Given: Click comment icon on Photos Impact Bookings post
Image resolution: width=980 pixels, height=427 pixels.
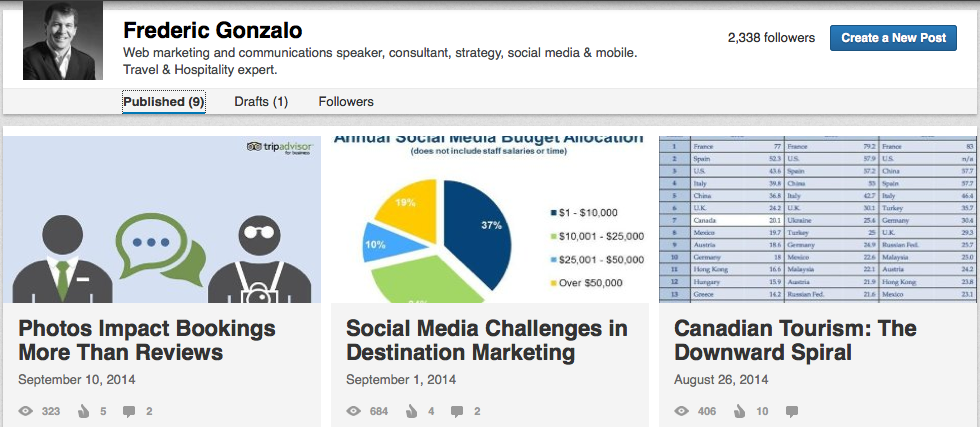Looking at the screenshot, I should pos(129,411).
